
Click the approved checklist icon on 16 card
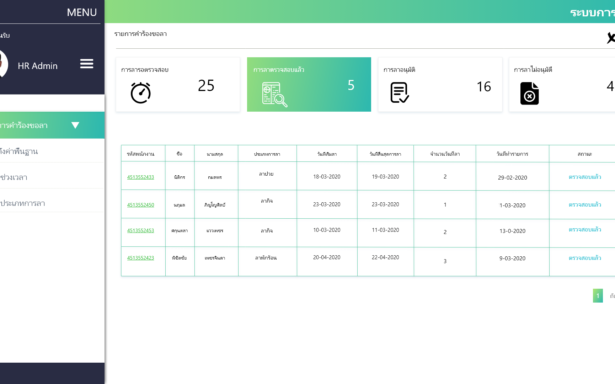pos(400,93)
